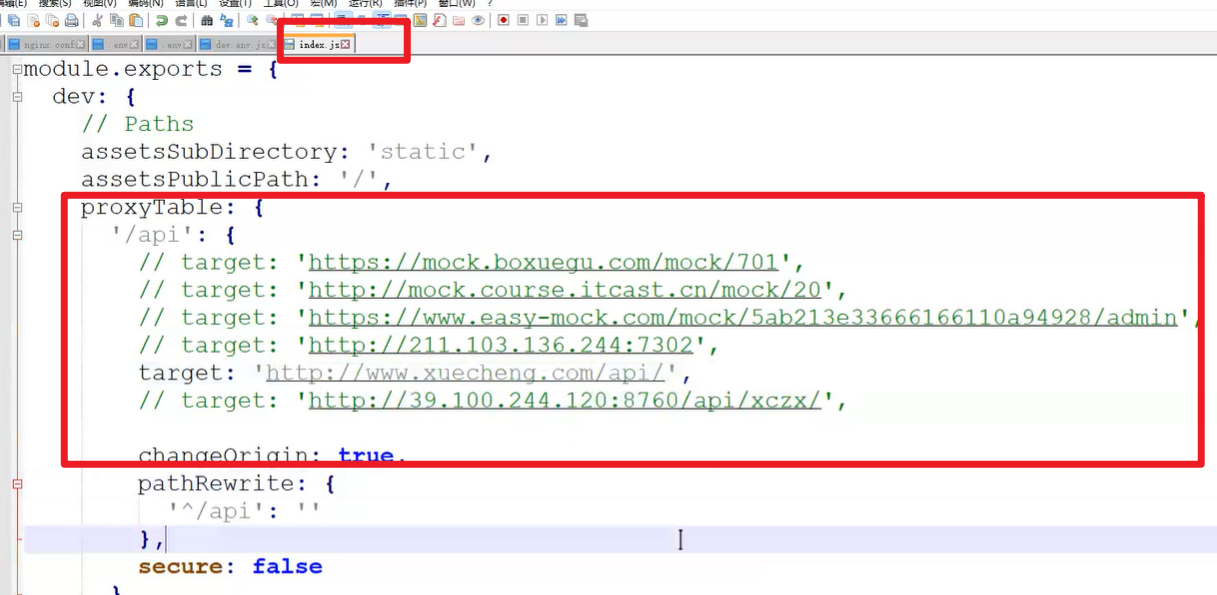Click the Zoom Out magnifier icon
Viewport: 1217px width, 595px height.
tap(271, 20)
